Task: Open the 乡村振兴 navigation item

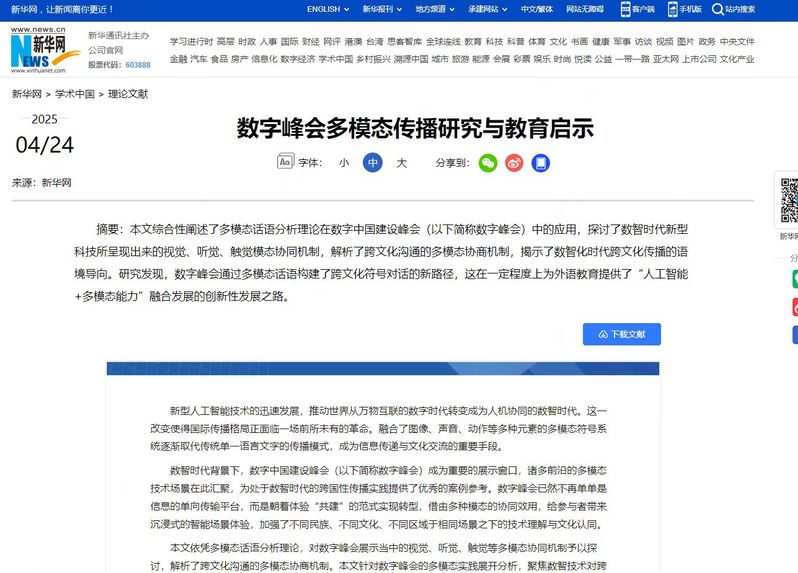Action: coord(374,59)
